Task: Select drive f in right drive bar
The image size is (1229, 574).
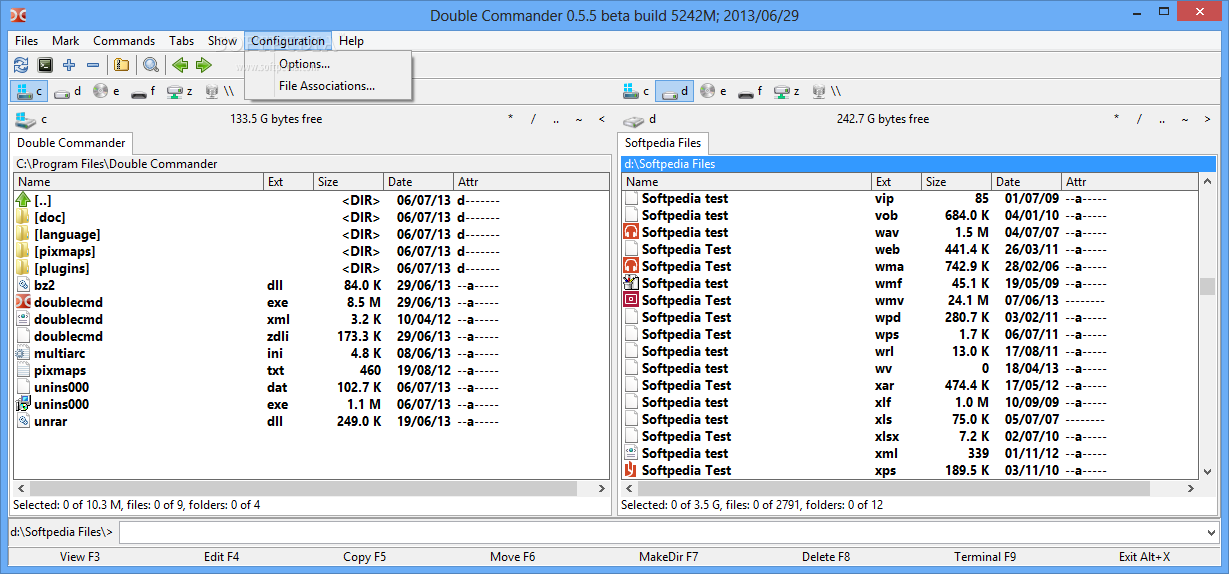Action: (751, 91)
